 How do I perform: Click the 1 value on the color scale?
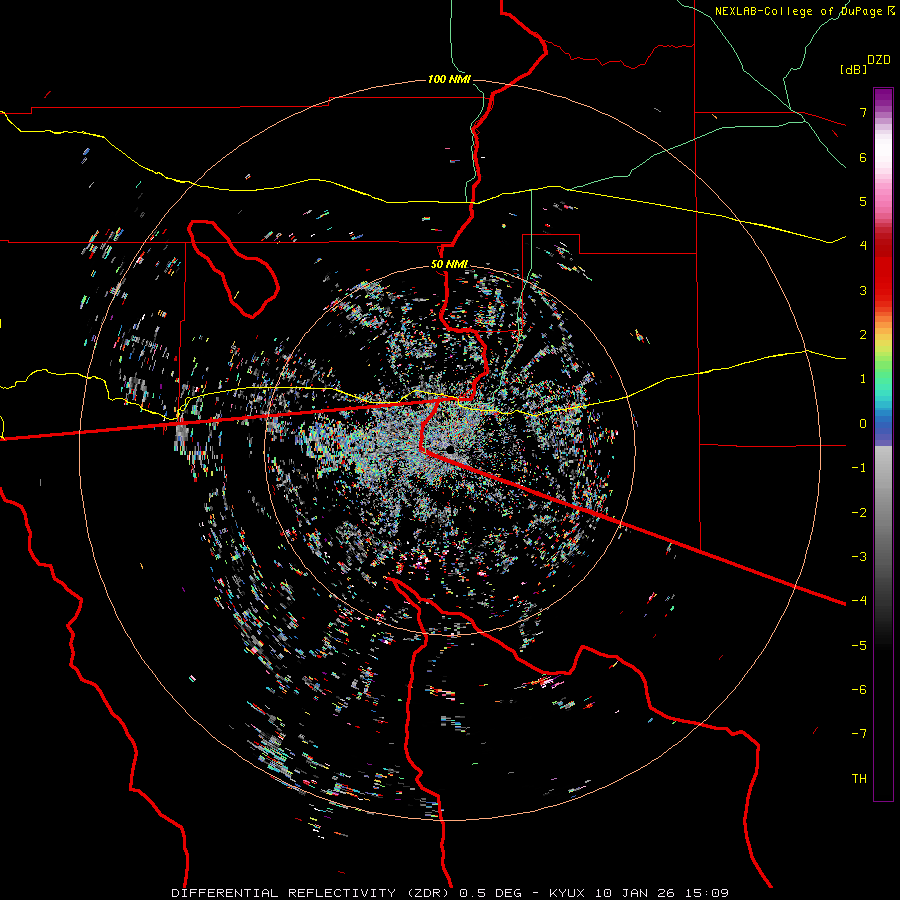point(863,379)
